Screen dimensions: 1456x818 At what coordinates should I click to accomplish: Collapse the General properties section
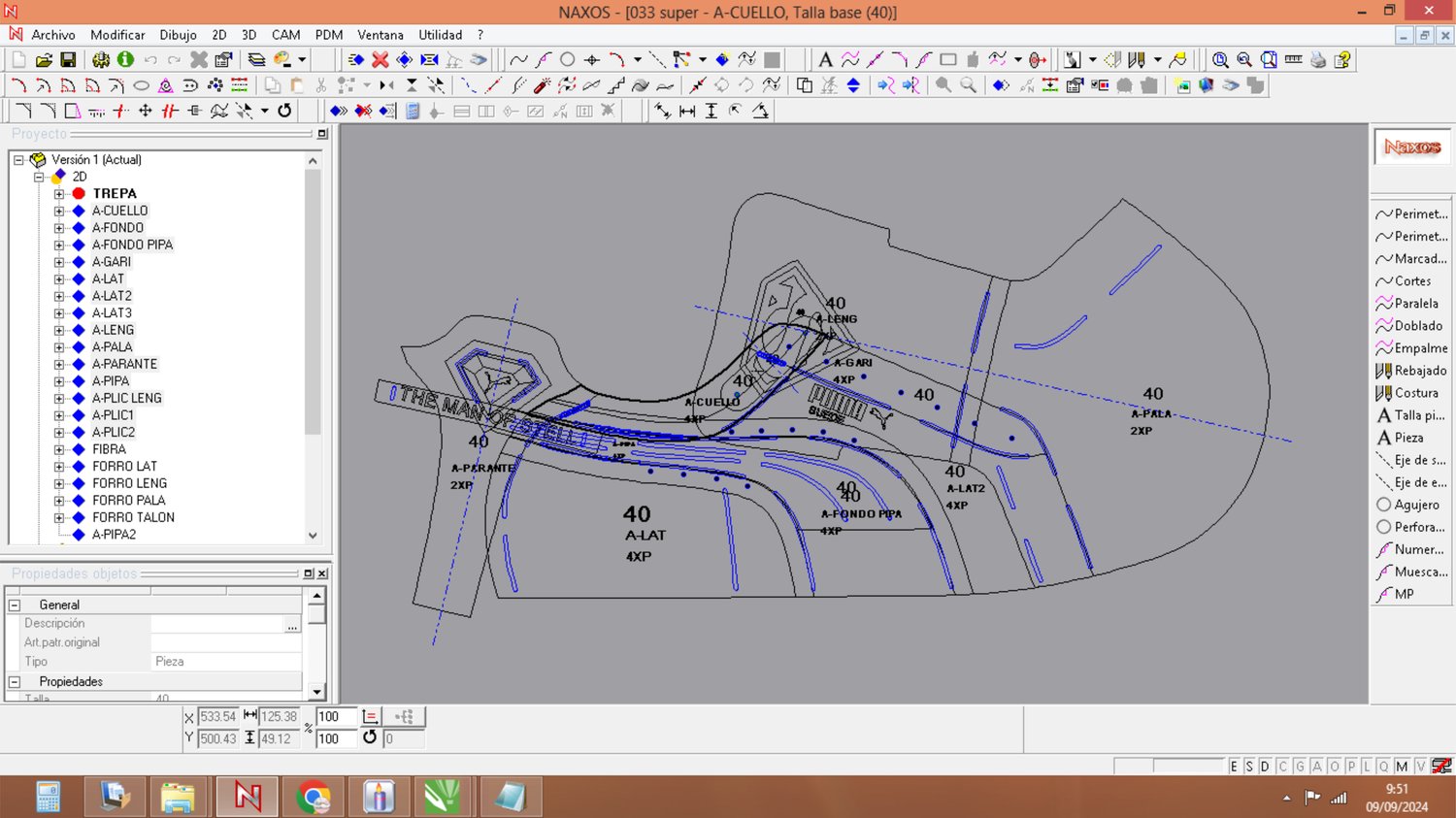tap(15, 605)
